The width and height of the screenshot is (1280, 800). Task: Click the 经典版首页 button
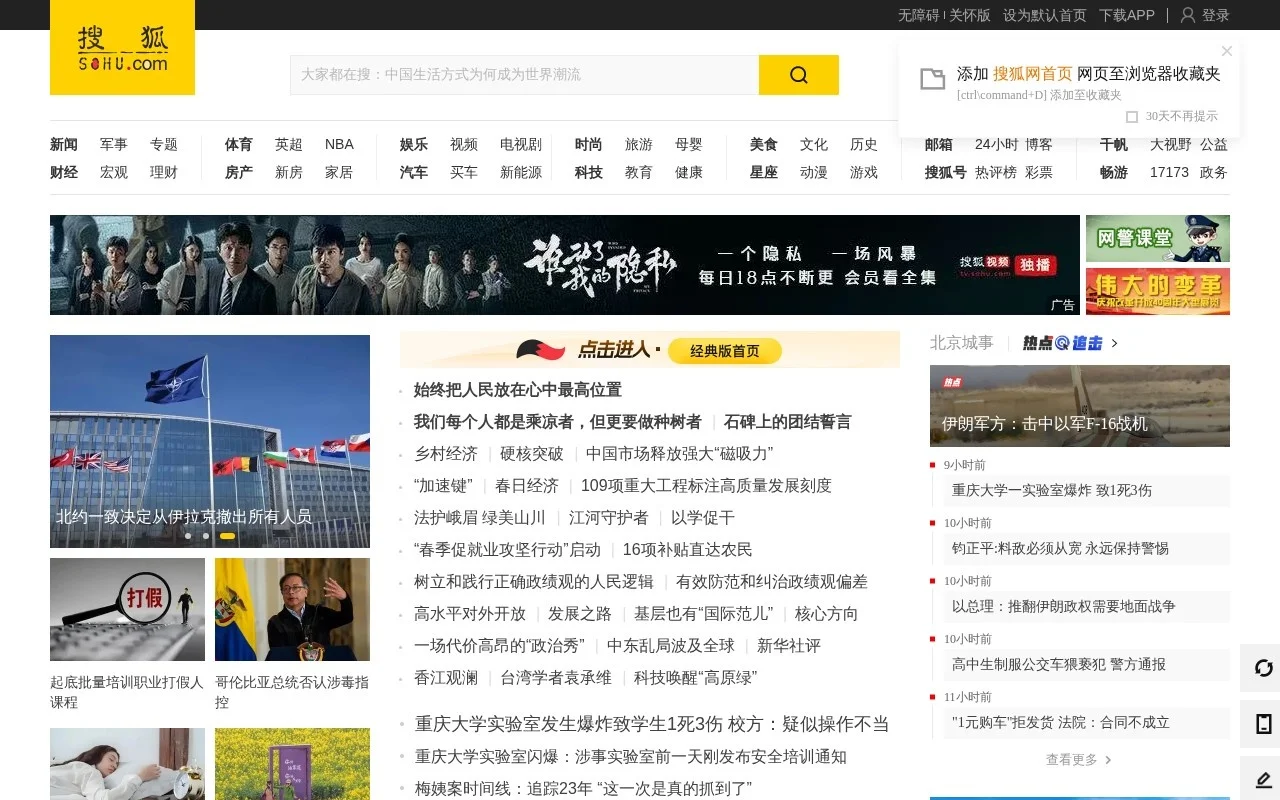click(x=726, y=351)
